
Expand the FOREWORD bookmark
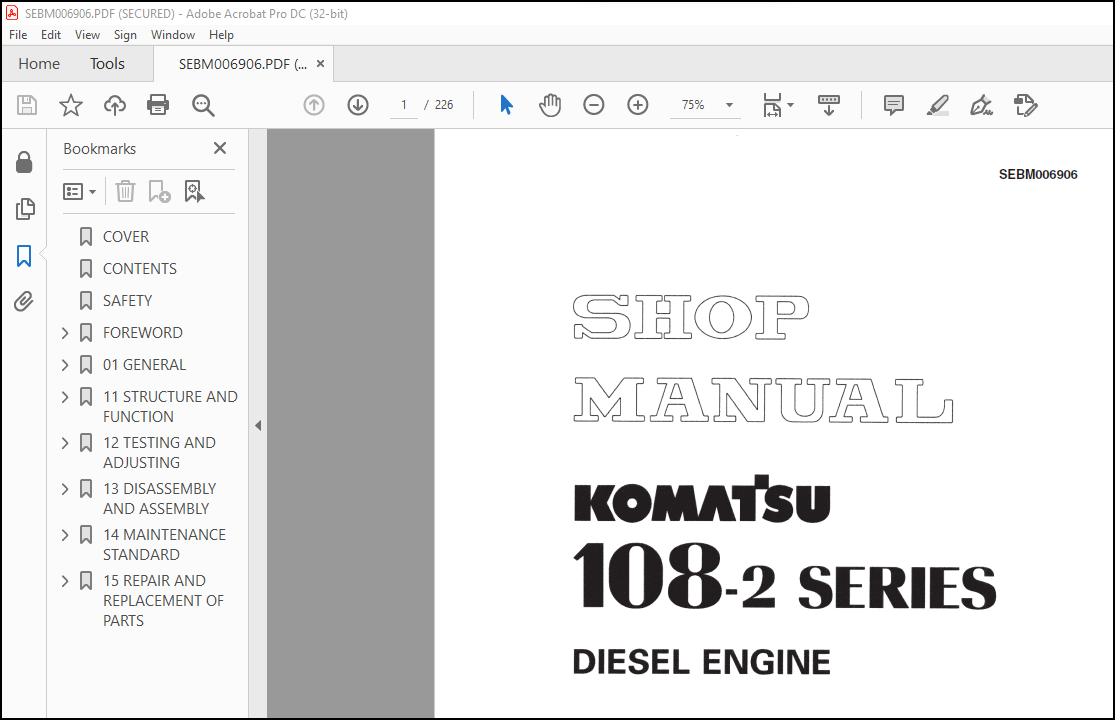click(65, 333)
